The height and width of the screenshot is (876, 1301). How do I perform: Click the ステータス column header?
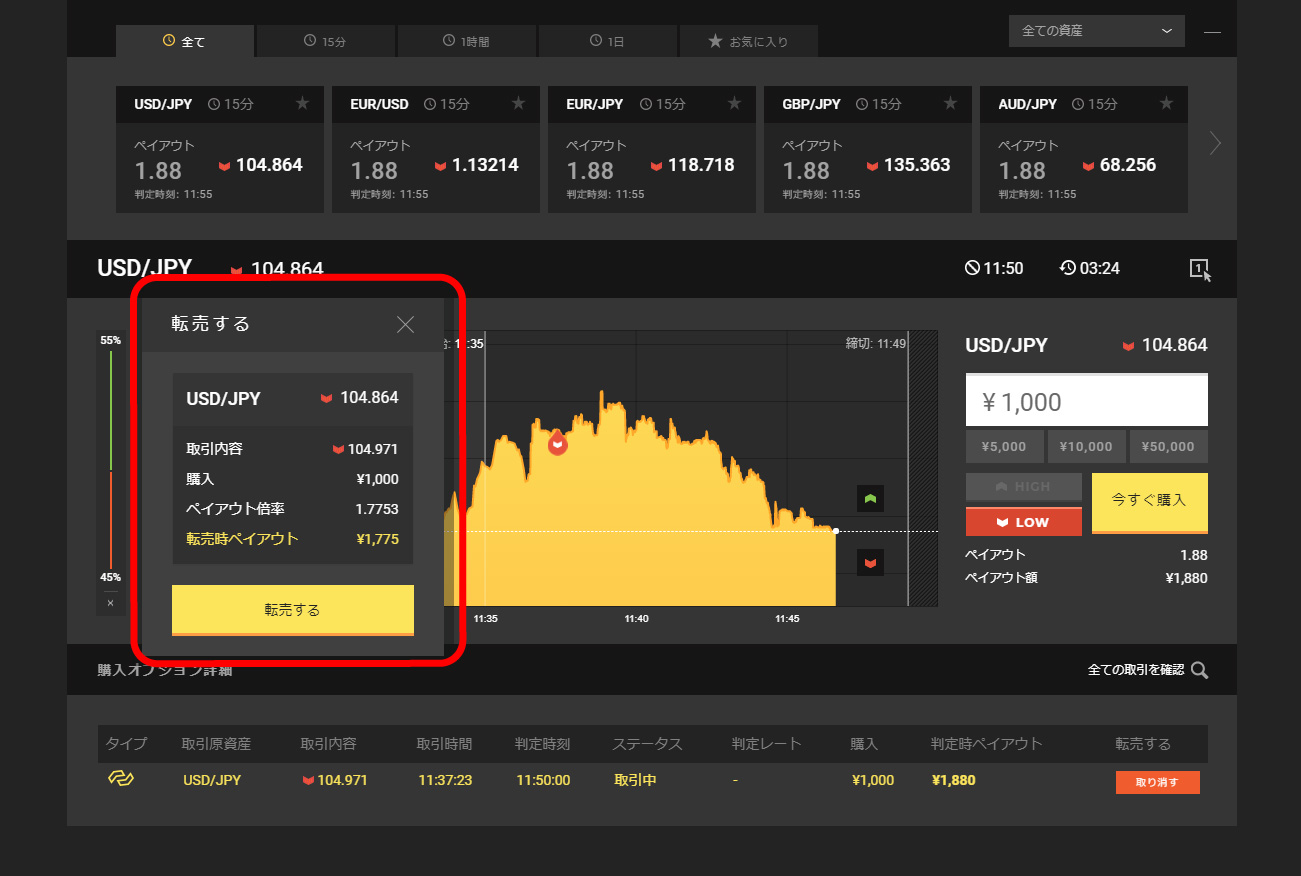(x=647, y=744)
